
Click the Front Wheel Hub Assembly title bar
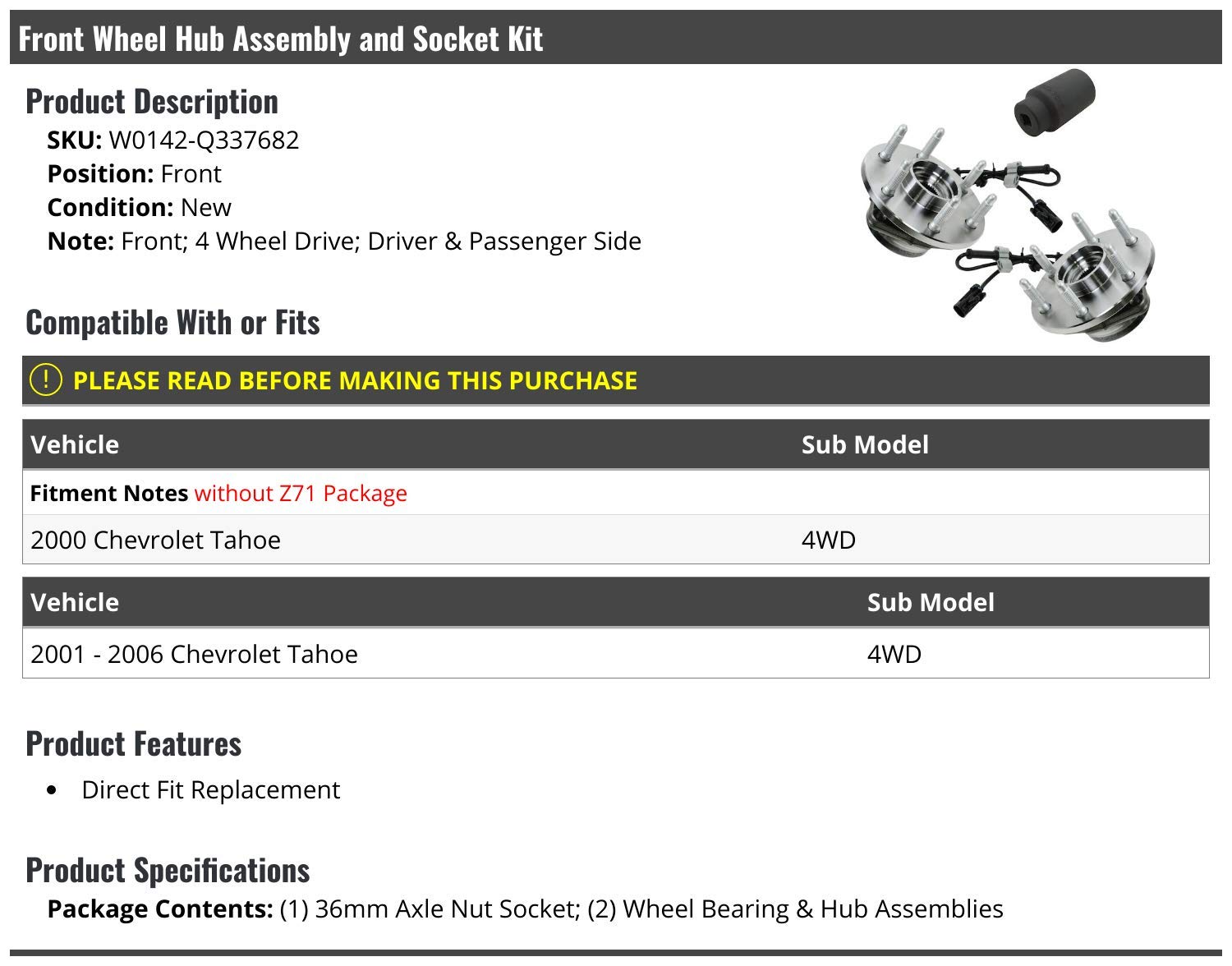pyautogui.click(x=615, y=38)
